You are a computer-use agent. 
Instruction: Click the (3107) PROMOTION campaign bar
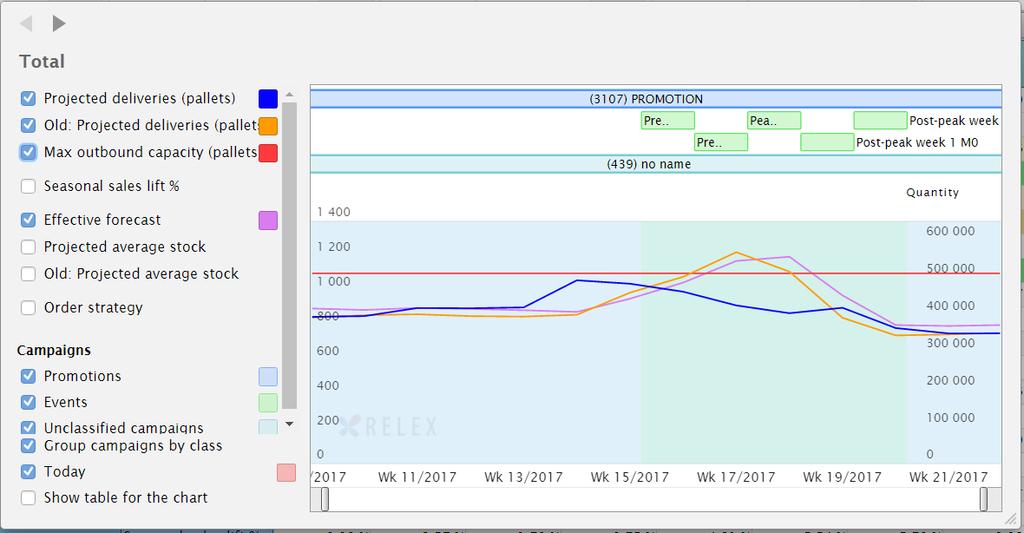point(656,99)
